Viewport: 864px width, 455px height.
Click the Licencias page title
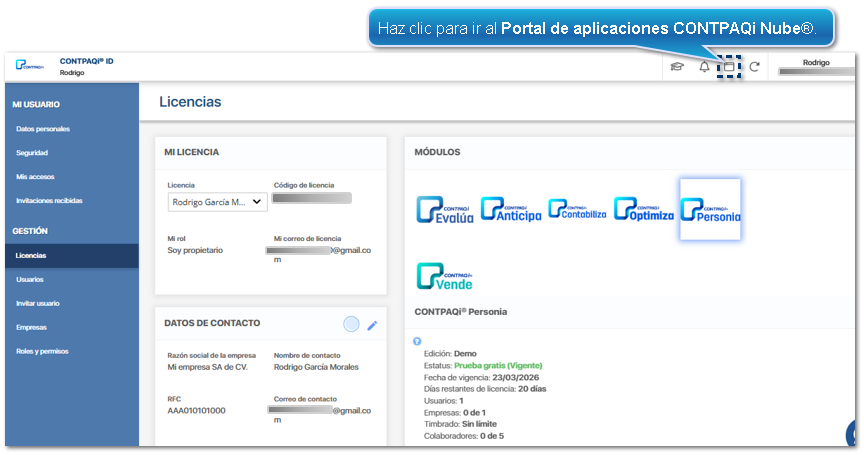click(x=190, y=102)
